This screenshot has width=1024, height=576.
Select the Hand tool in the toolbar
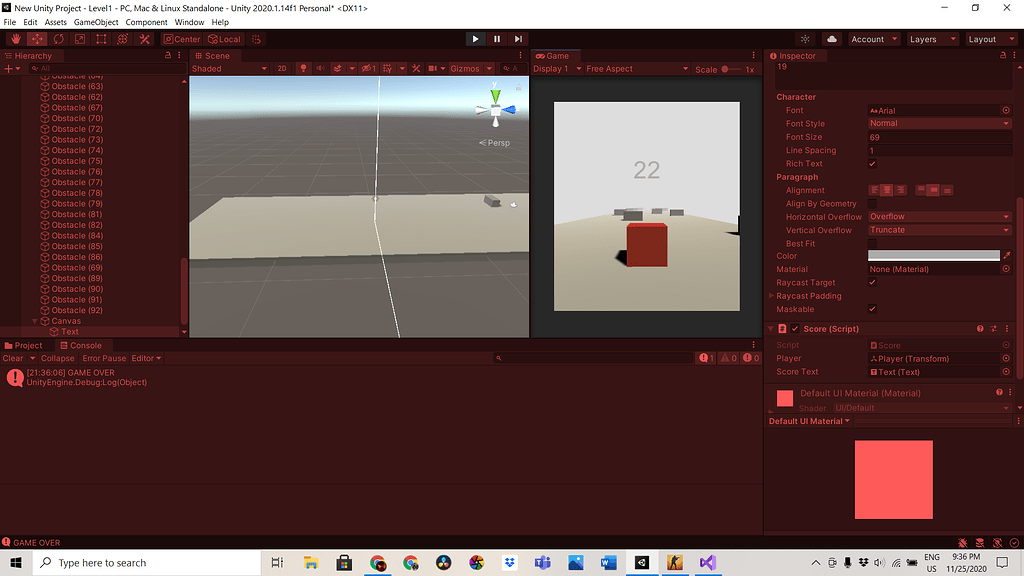pyautogui.click(x=17, y=39)
